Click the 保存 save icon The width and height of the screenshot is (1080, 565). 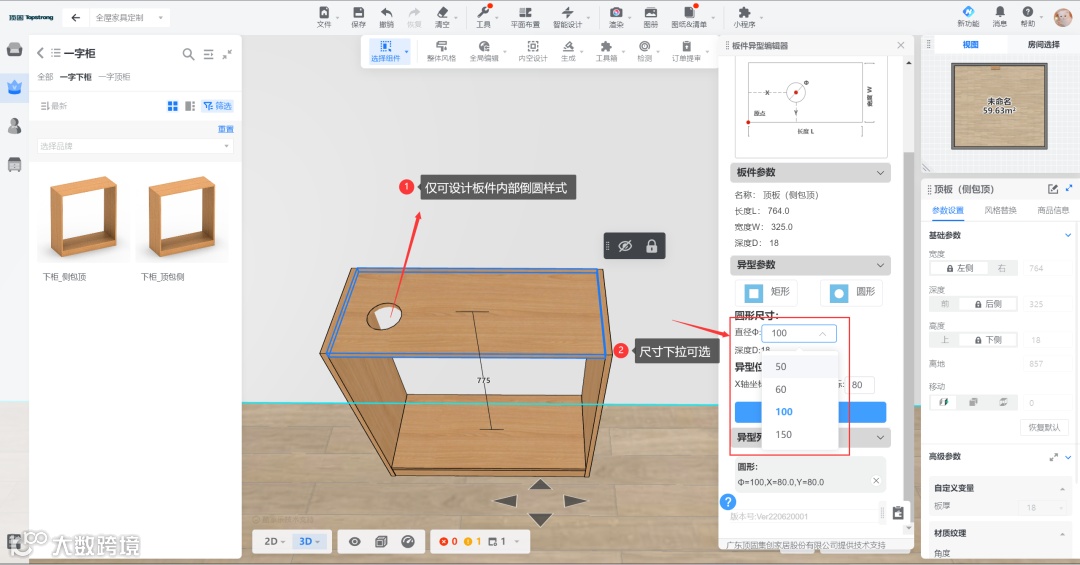[x=358, y=12]
